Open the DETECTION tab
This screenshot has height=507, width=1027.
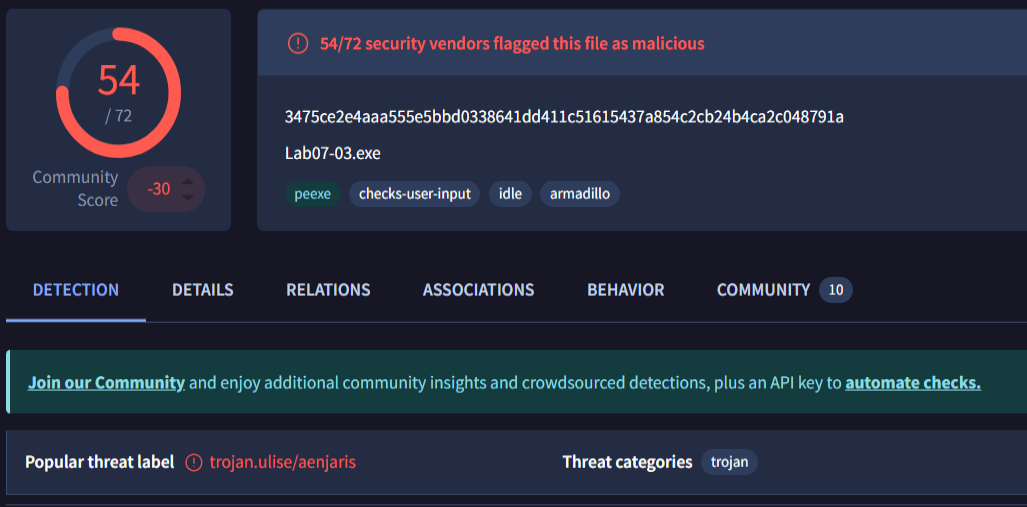76,290
